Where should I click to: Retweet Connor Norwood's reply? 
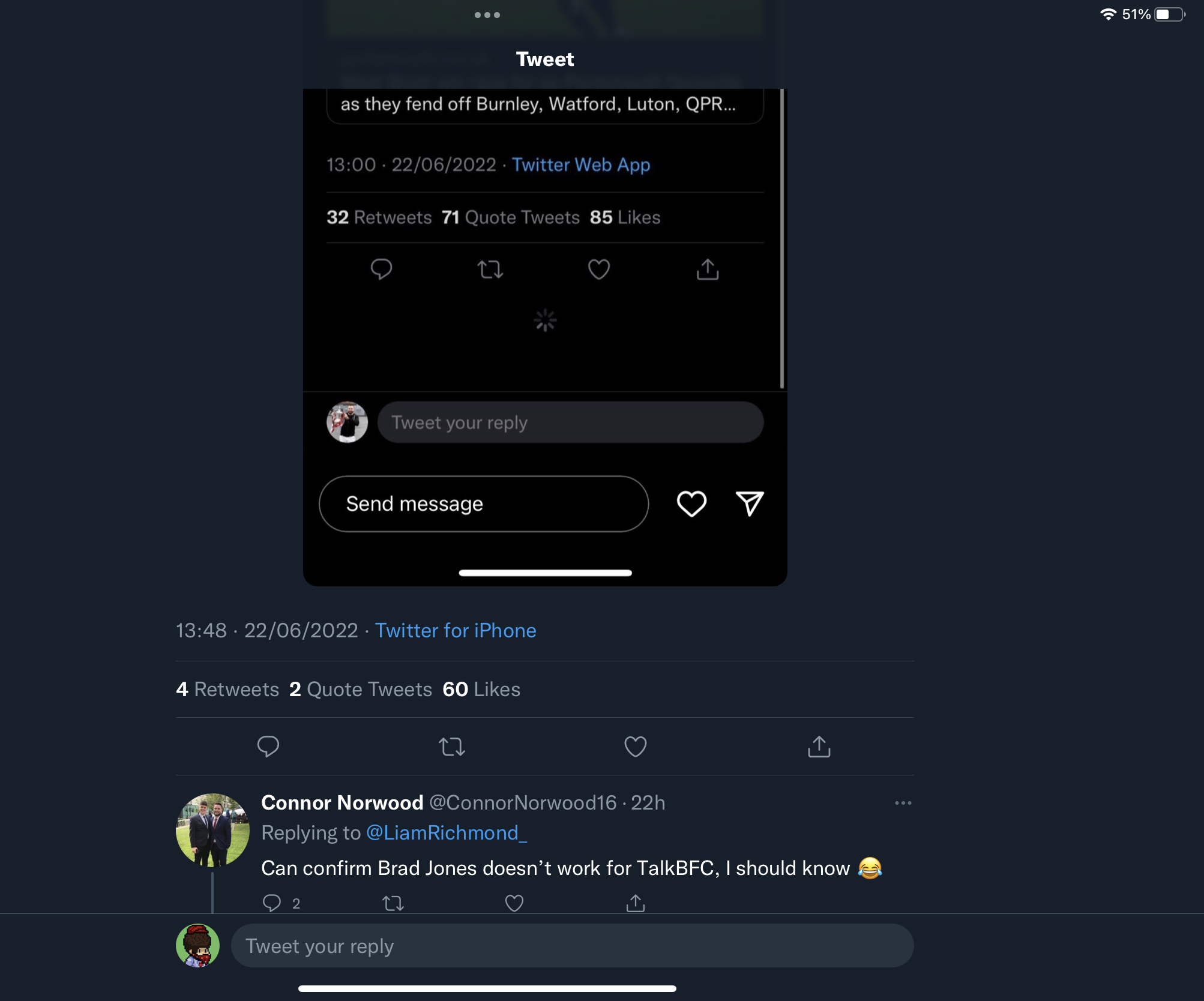click(x=393, y=903)
